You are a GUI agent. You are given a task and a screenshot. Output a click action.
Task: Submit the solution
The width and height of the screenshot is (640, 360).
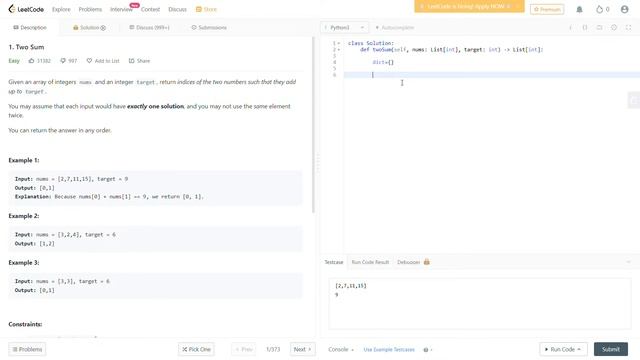coord(611,349)
